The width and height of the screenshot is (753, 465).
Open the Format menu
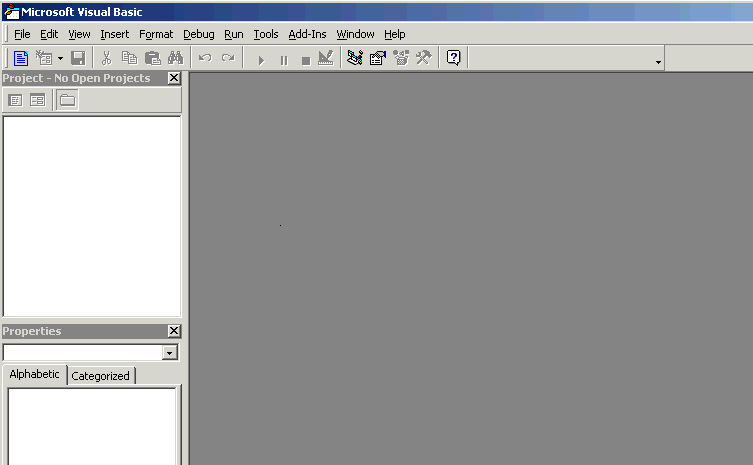(x=156, y=34)
